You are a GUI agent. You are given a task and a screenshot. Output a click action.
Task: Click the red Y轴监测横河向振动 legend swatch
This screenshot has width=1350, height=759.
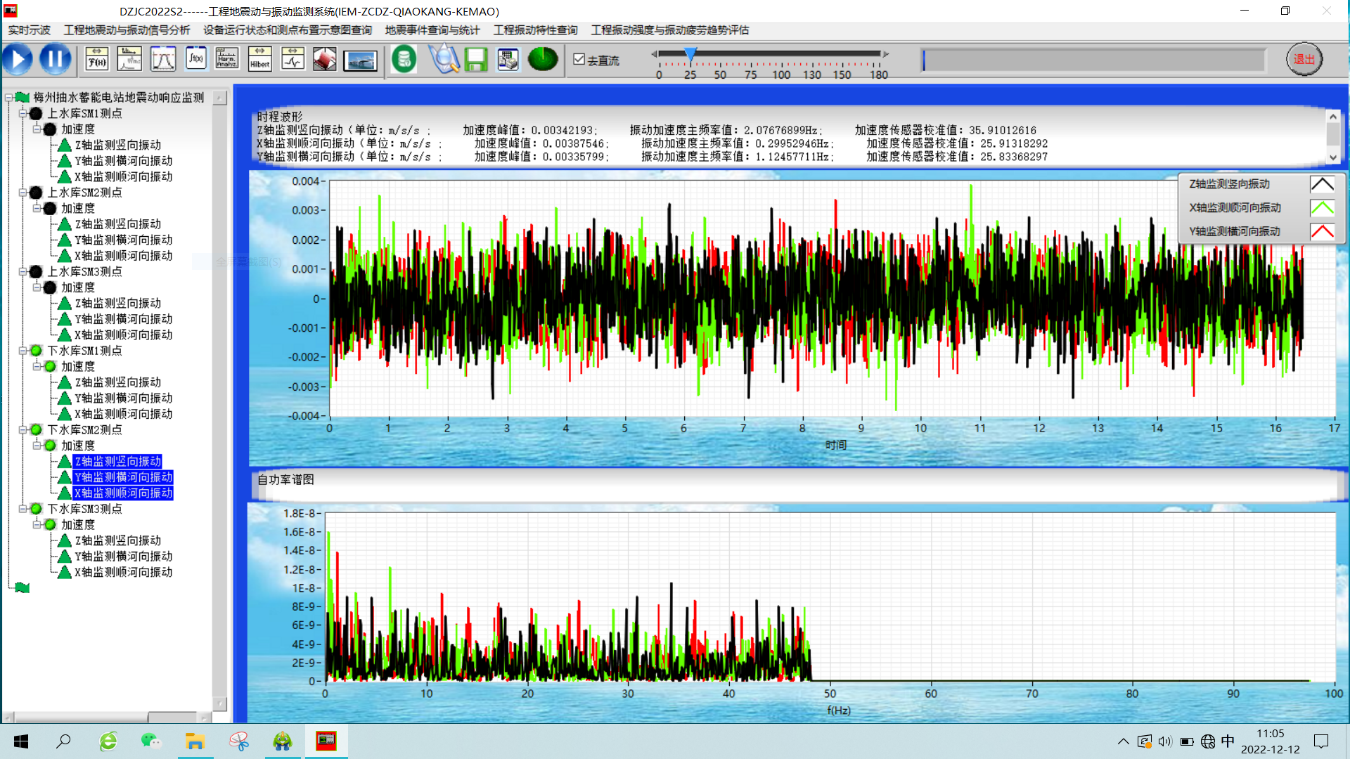coord(1322,232)
